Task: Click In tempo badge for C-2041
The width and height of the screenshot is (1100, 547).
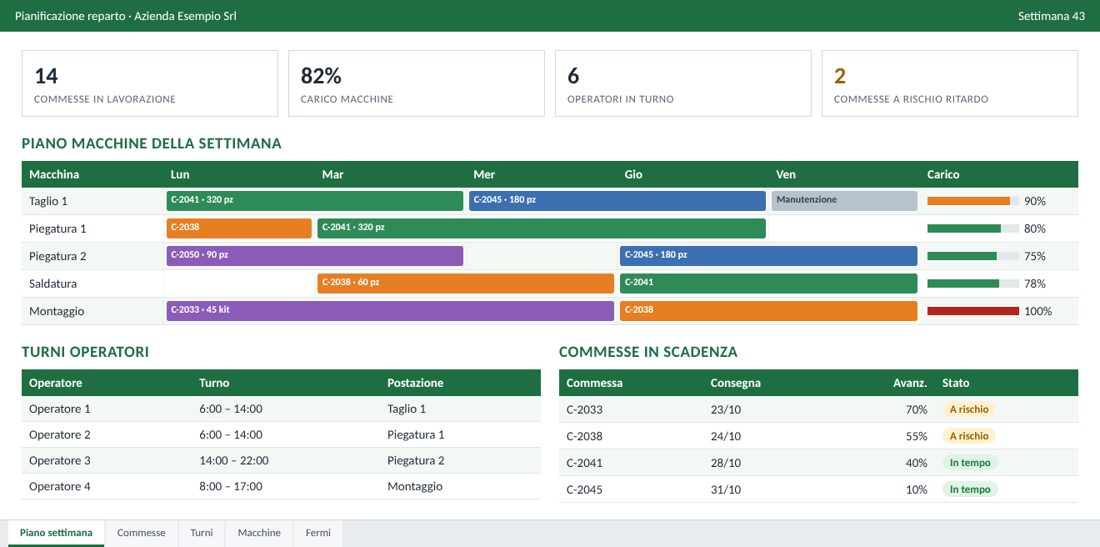Action: tap(970, 463)
